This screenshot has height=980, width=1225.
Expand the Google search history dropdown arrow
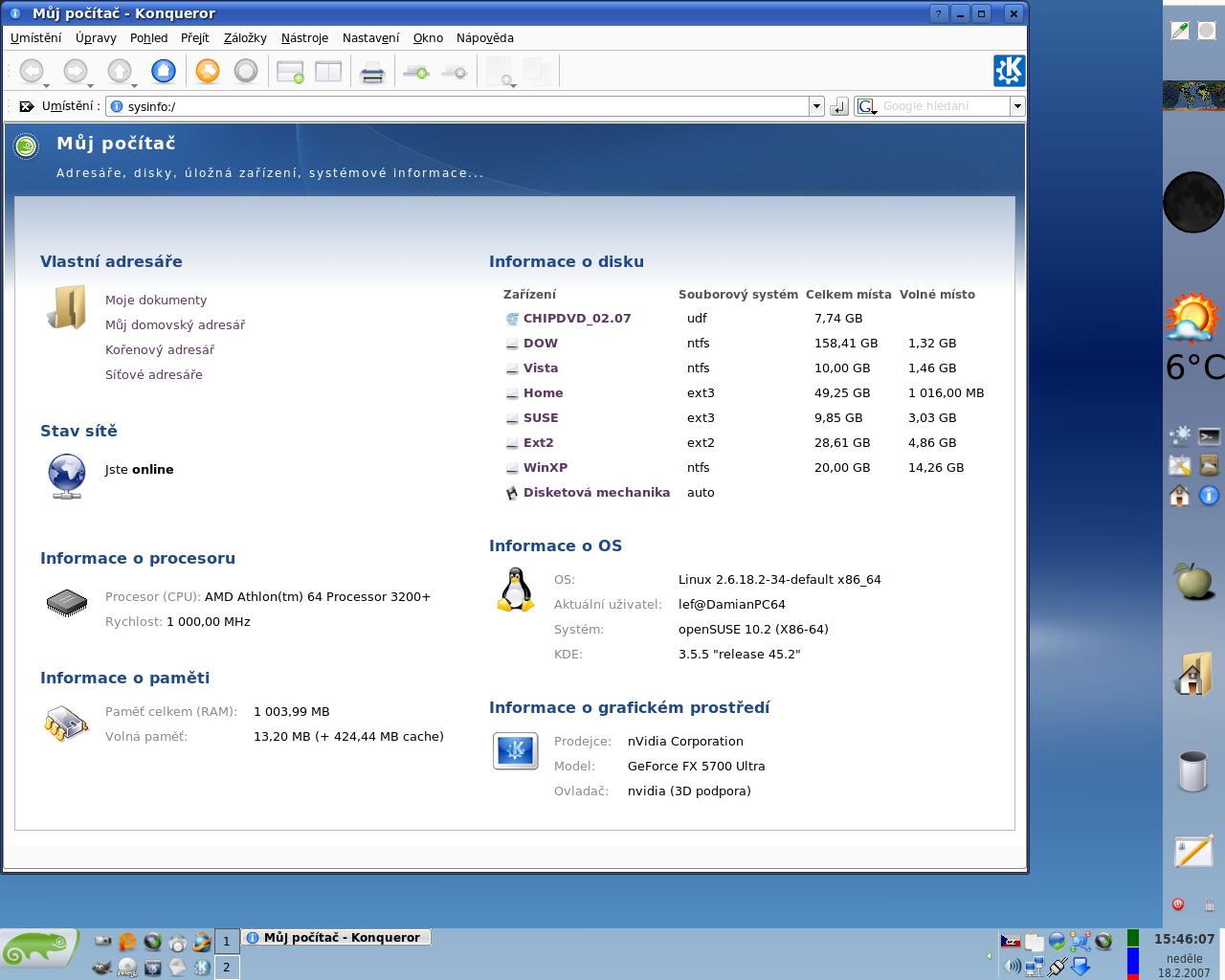coord(1017,106)
